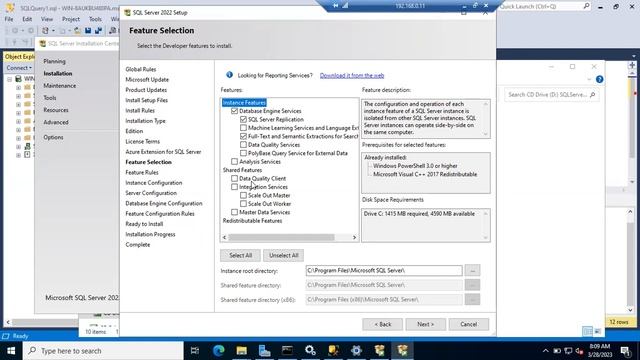Check Data Quality Client
The height and width of the screenshot is (360, 640).
(x=234, y=178)
